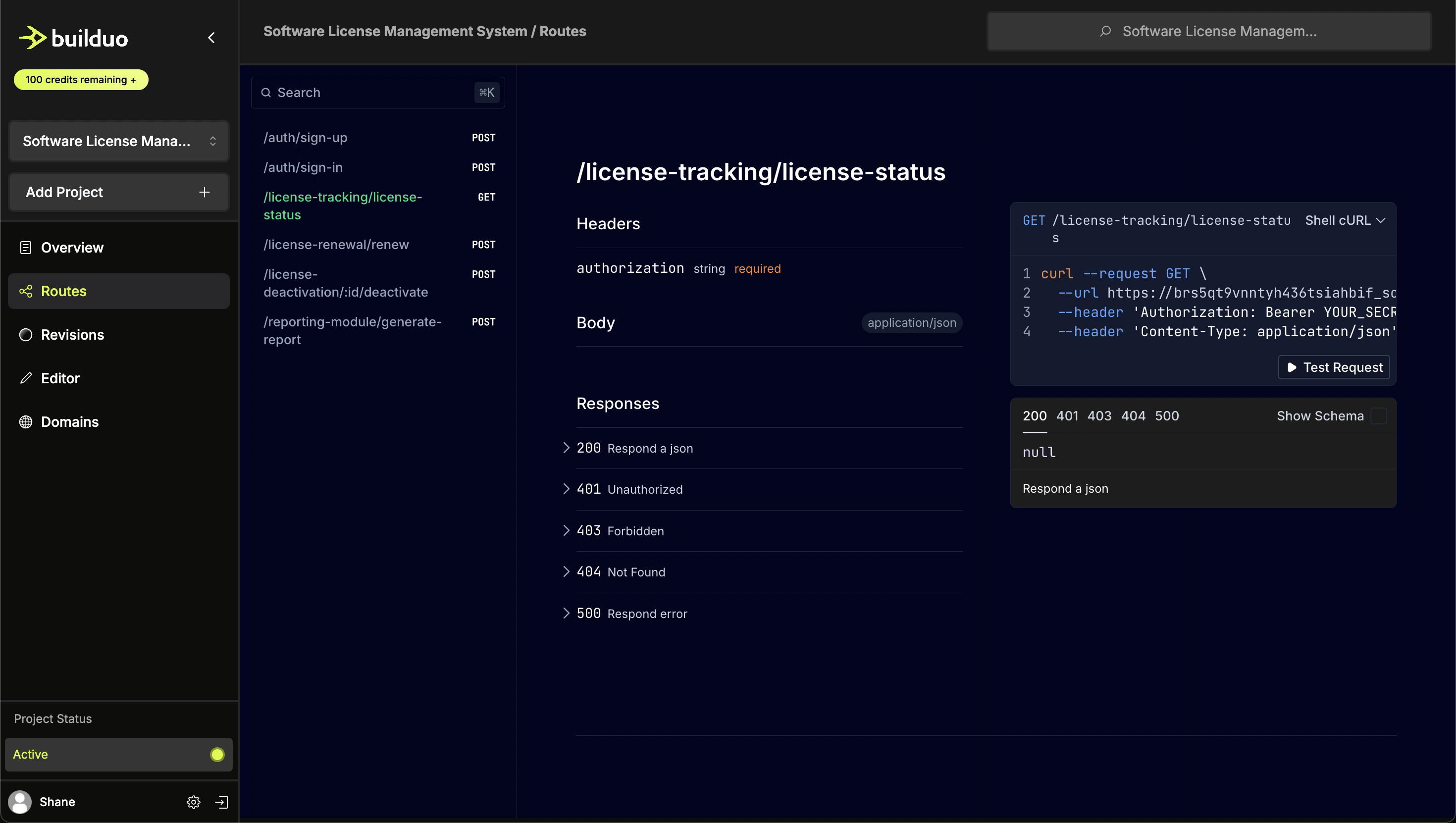Click the ⌘K shortcut badge
1456x823 pixels.
(x=487, y=93)
